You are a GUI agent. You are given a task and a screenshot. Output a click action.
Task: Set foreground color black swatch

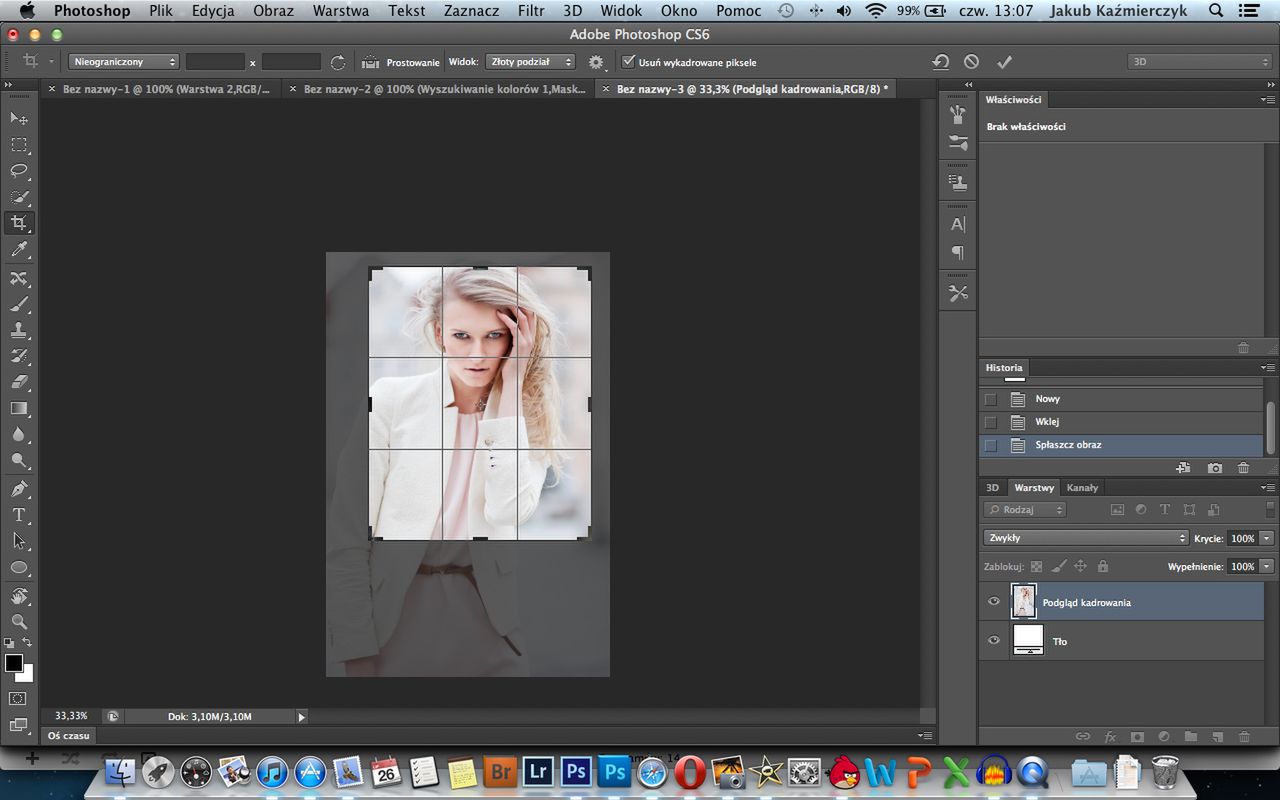click(x=14, y=663)
